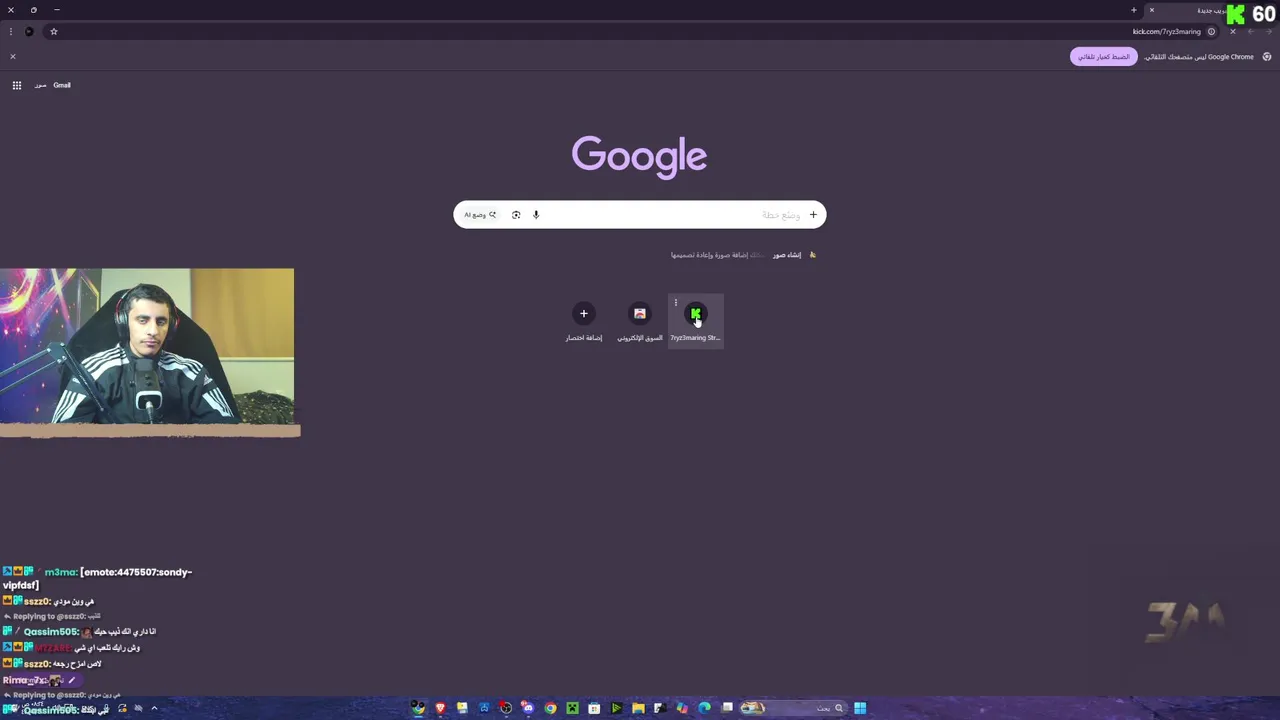Viewport: 1280px width, 720px height.
Task: Open the 7ryz3maring Kick shortcut tile
Action: pos(695,320)
